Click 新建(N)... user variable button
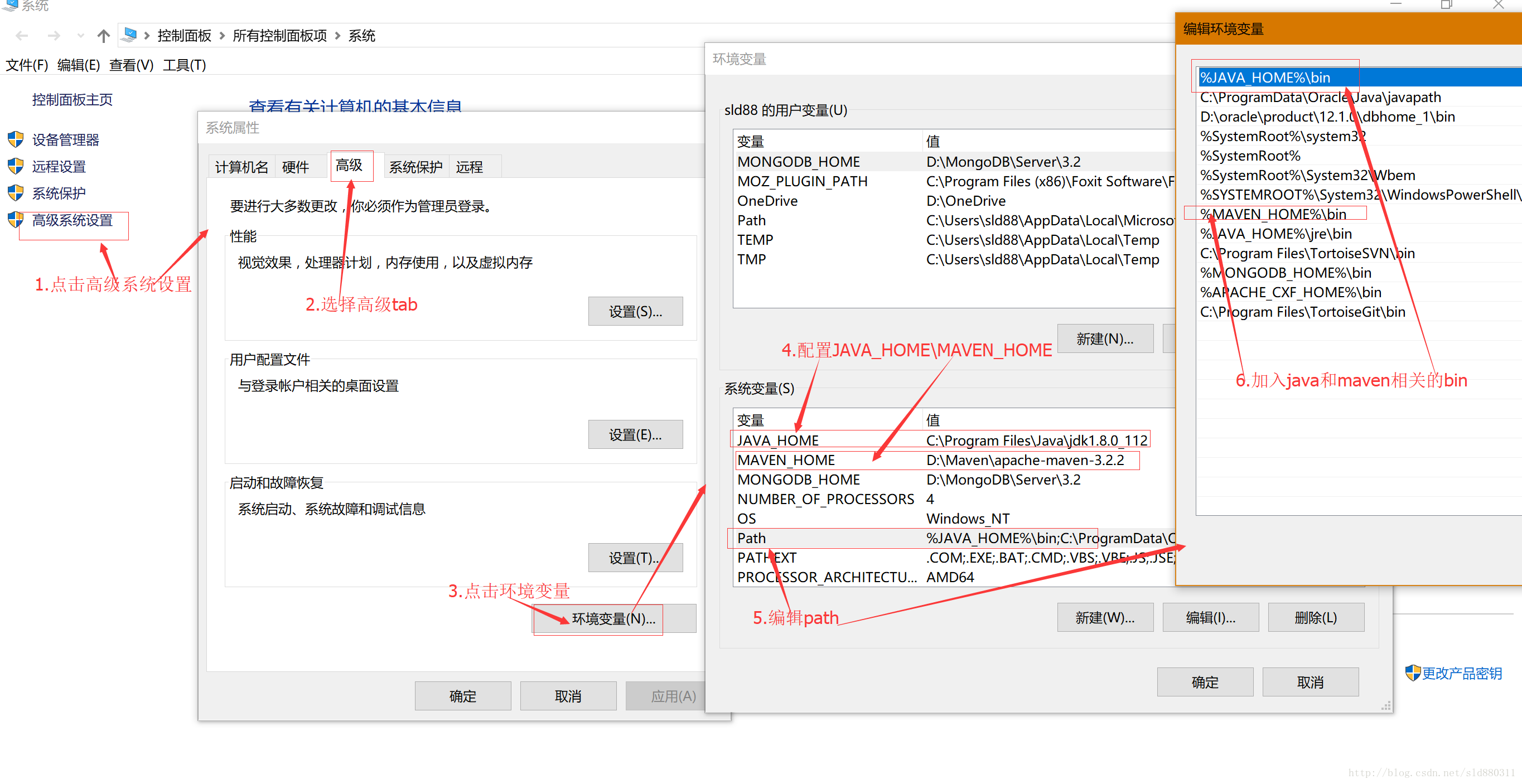Image resolution: width=1522 pixels, height=784 pixels. click(1105, 338)
